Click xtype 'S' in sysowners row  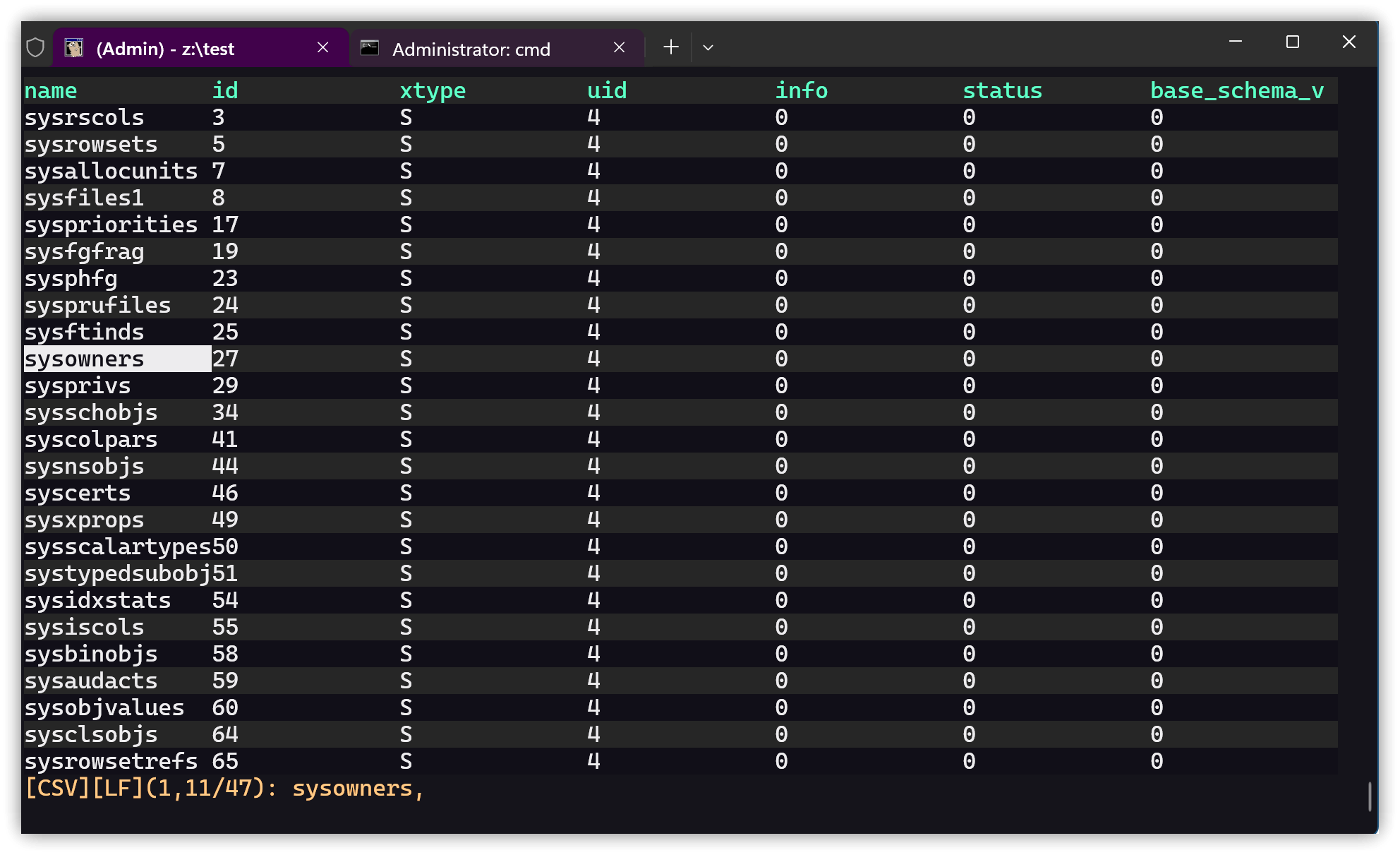406,359
